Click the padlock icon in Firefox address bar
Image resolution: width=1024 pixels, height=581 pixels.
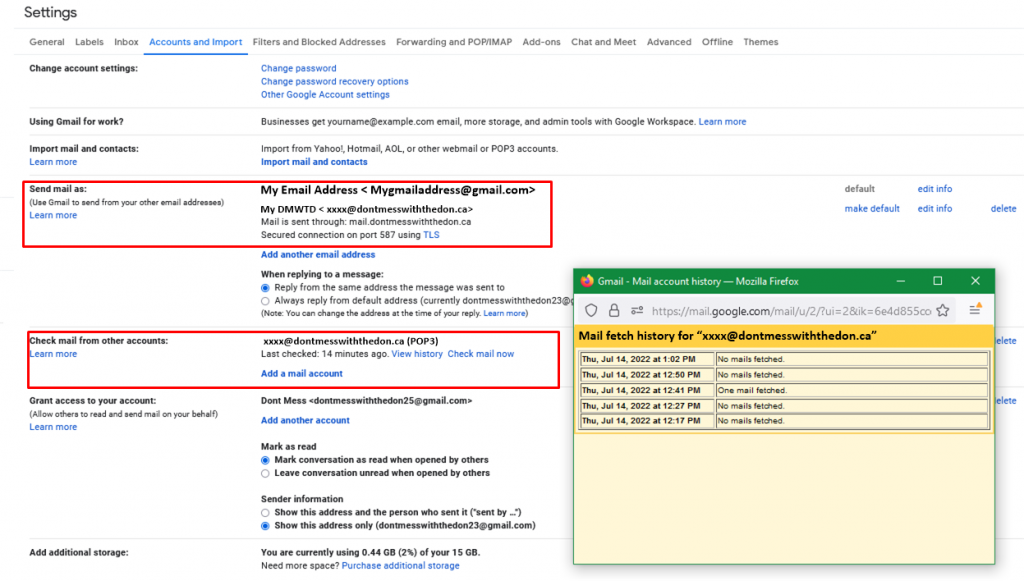(614, 311)
